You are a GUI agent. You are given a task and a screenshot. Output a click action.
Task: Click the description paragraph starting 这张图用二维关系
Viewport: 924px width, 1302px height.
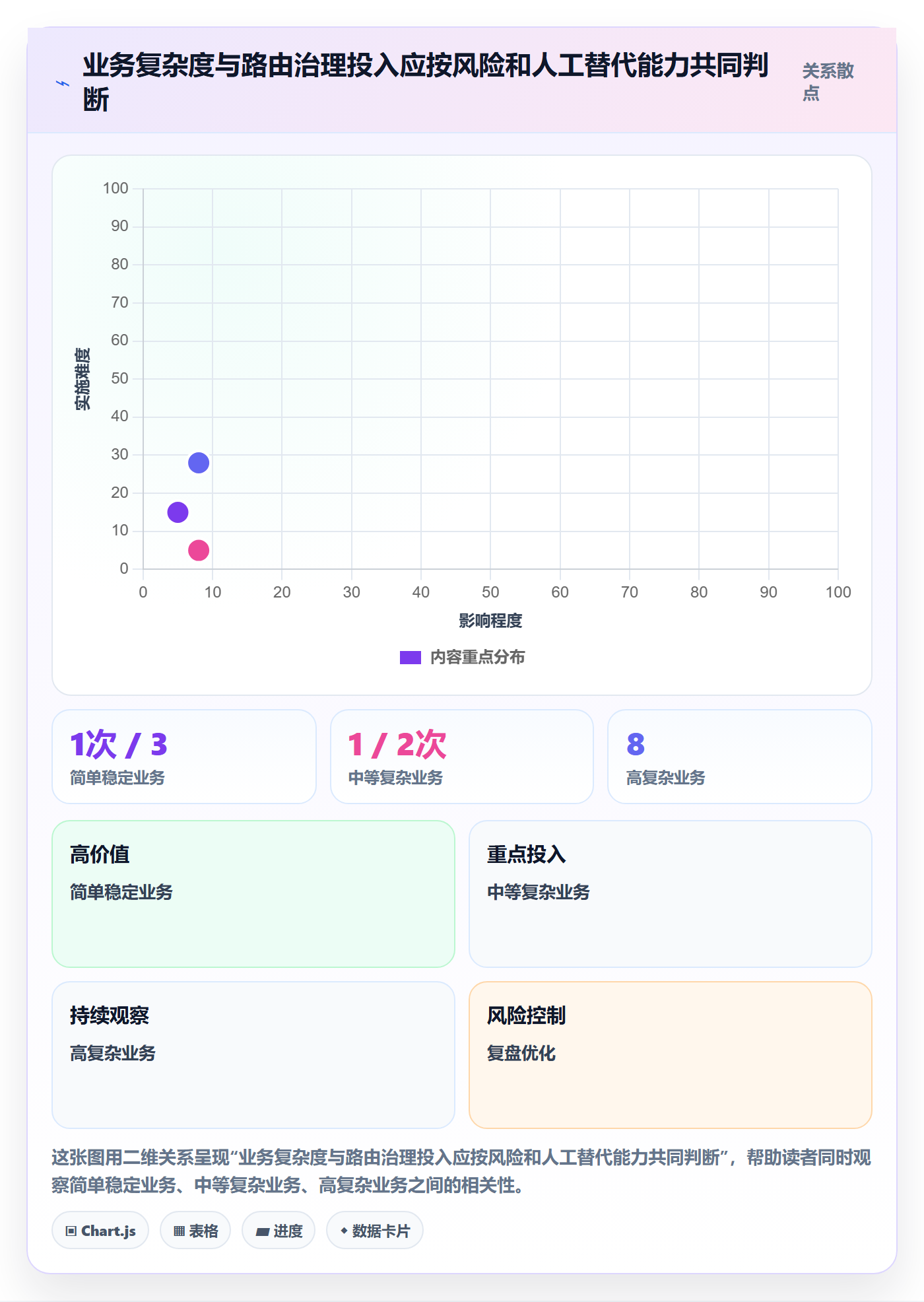[461, 1171]
